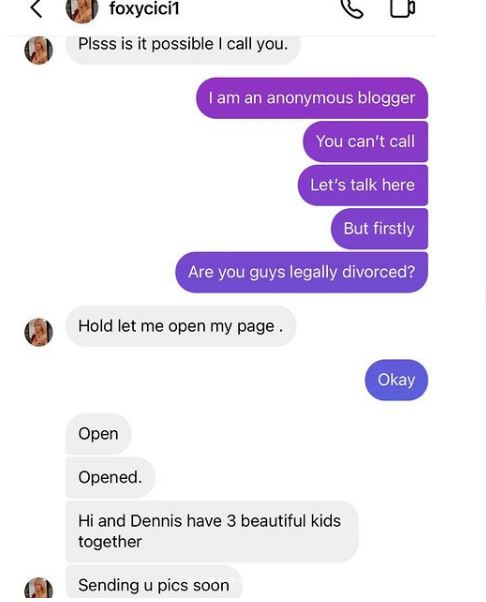Open the foxycici1 username header

click(144, 8)
